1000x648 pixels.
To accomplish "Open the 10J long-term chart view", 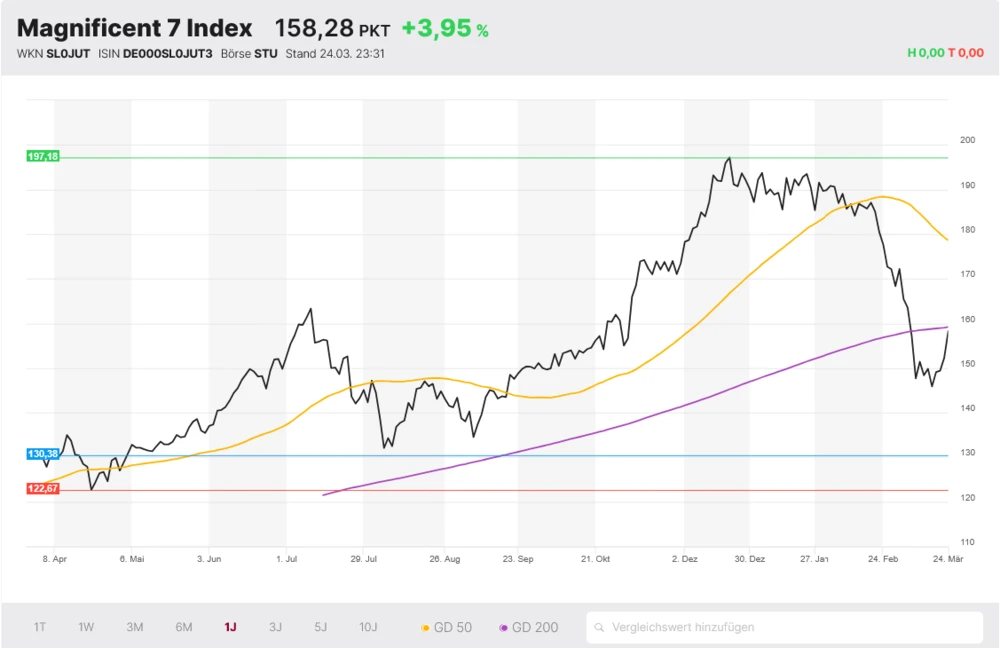I will click(x=368, y=626).
